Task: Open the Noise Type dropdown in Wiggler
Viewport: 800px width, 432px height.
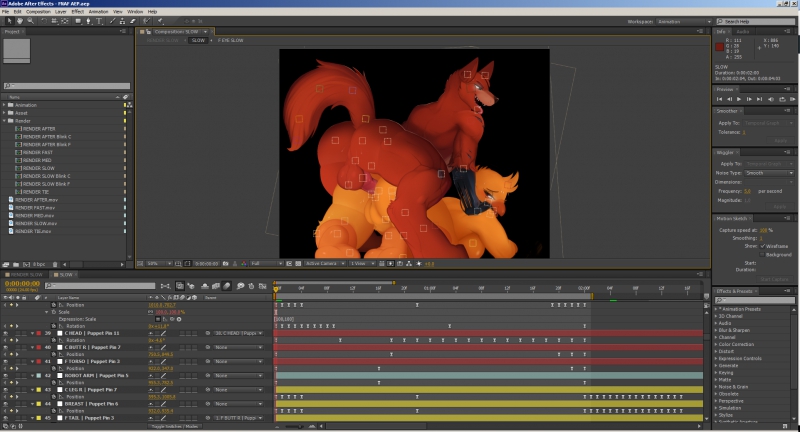Action: (770, 173)
